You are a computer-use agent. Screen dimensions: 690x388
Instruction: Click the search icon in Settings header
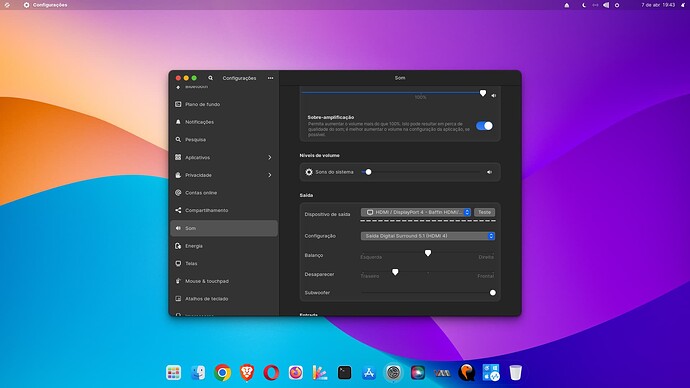(x=210, y=78)
